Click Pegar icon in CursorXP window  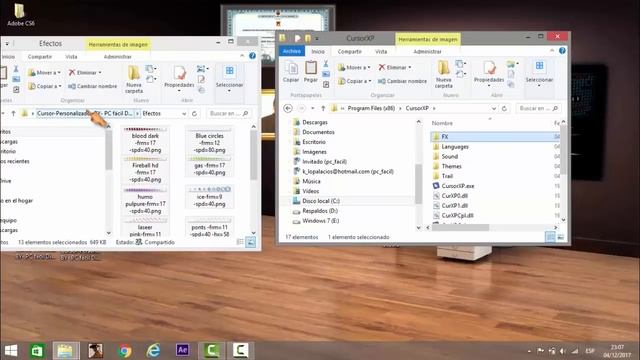point(311,71)
